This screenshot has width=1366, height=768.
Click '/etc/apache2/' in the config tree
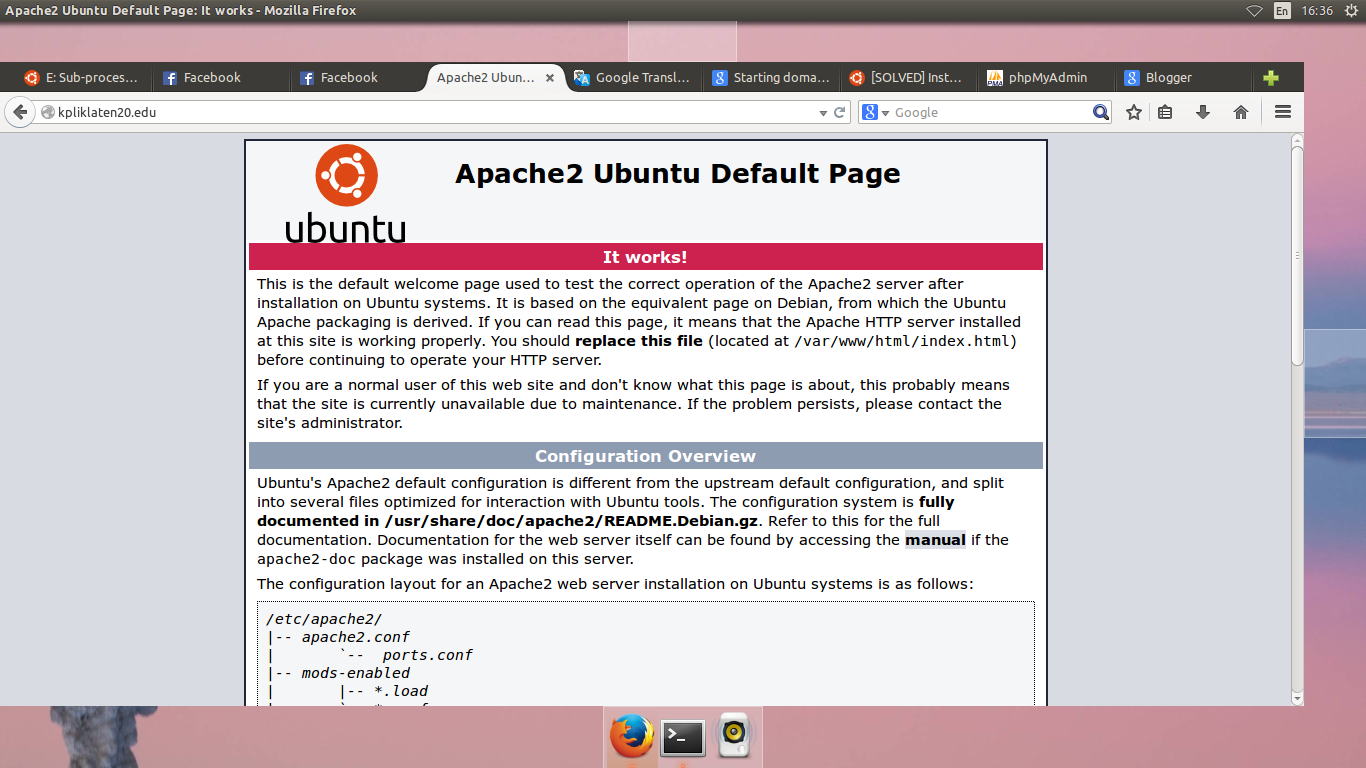coord(324,619)
